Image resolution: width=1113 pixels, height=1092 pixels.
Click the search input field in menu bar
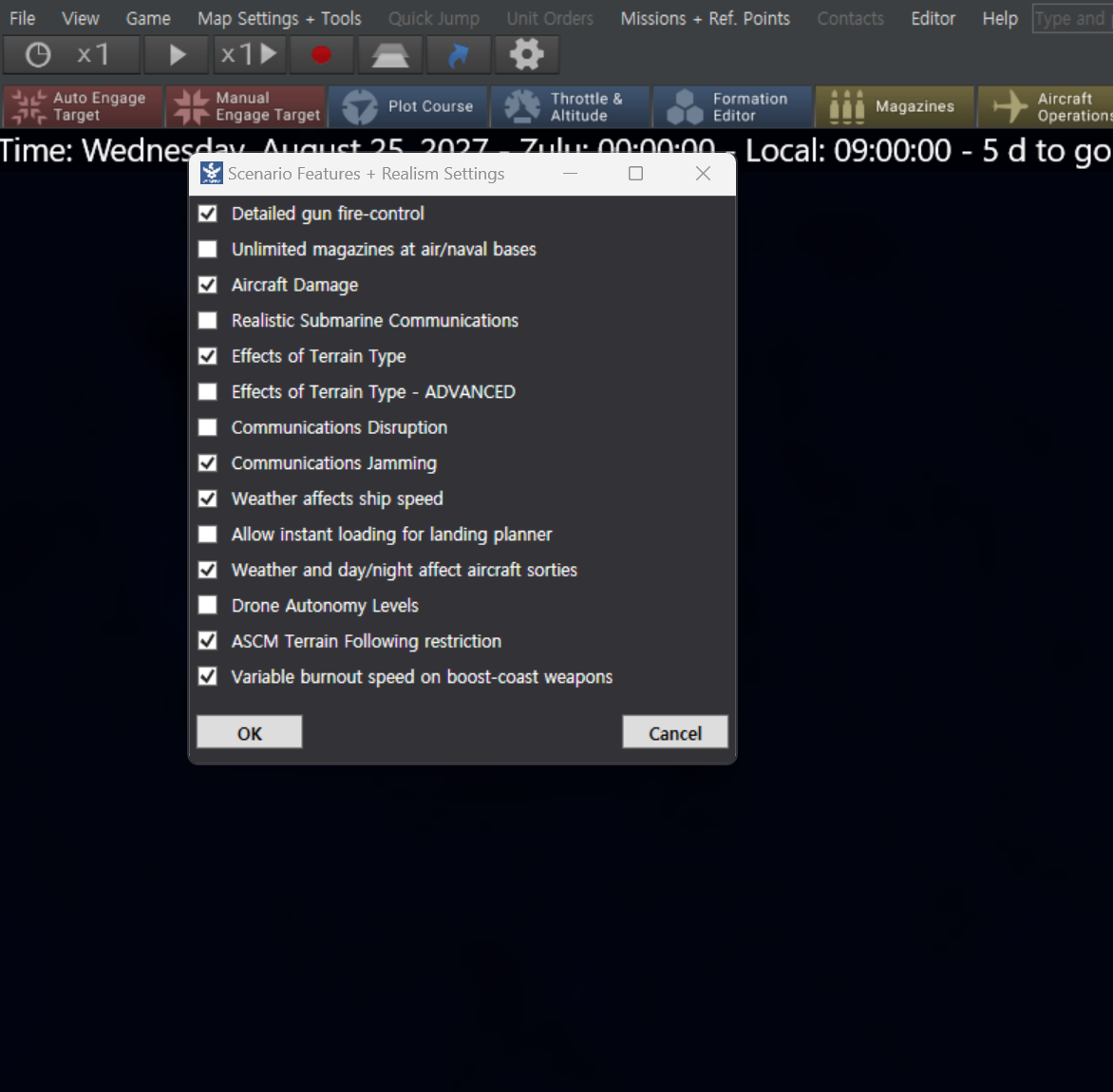tap(1072, 18)
